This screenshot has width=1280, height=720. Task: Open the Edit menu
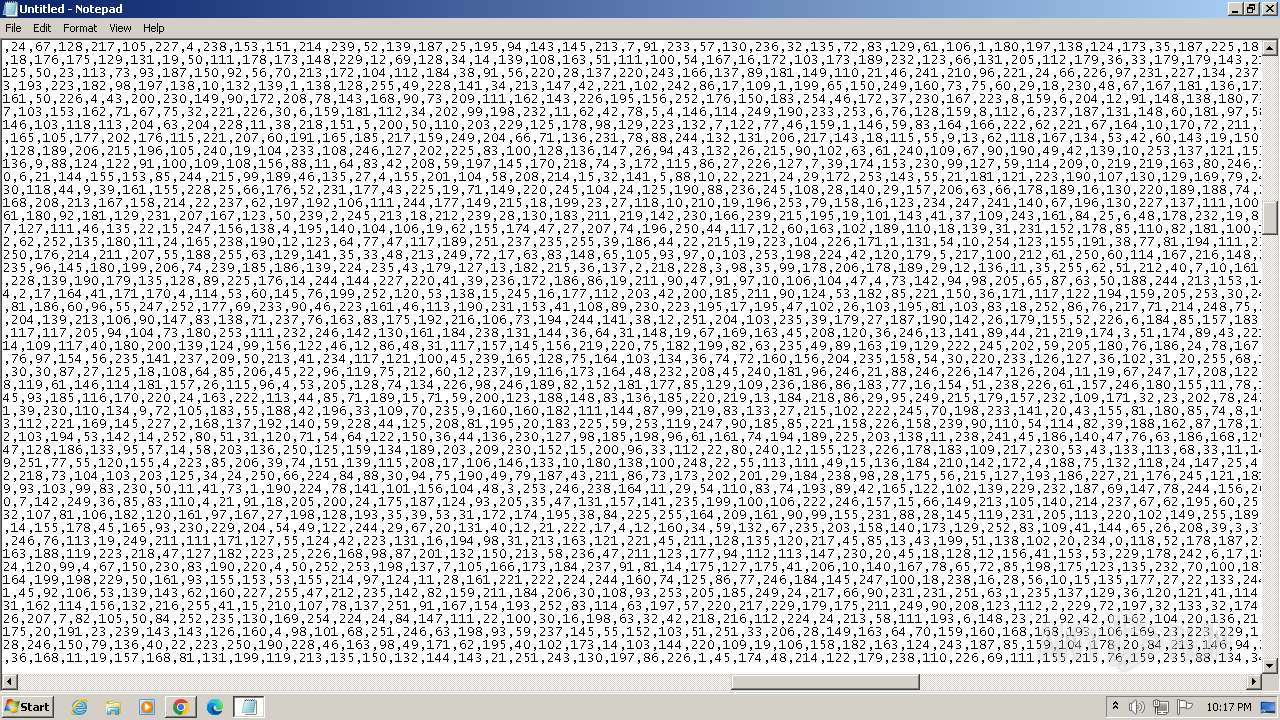[x=42, y=28]
